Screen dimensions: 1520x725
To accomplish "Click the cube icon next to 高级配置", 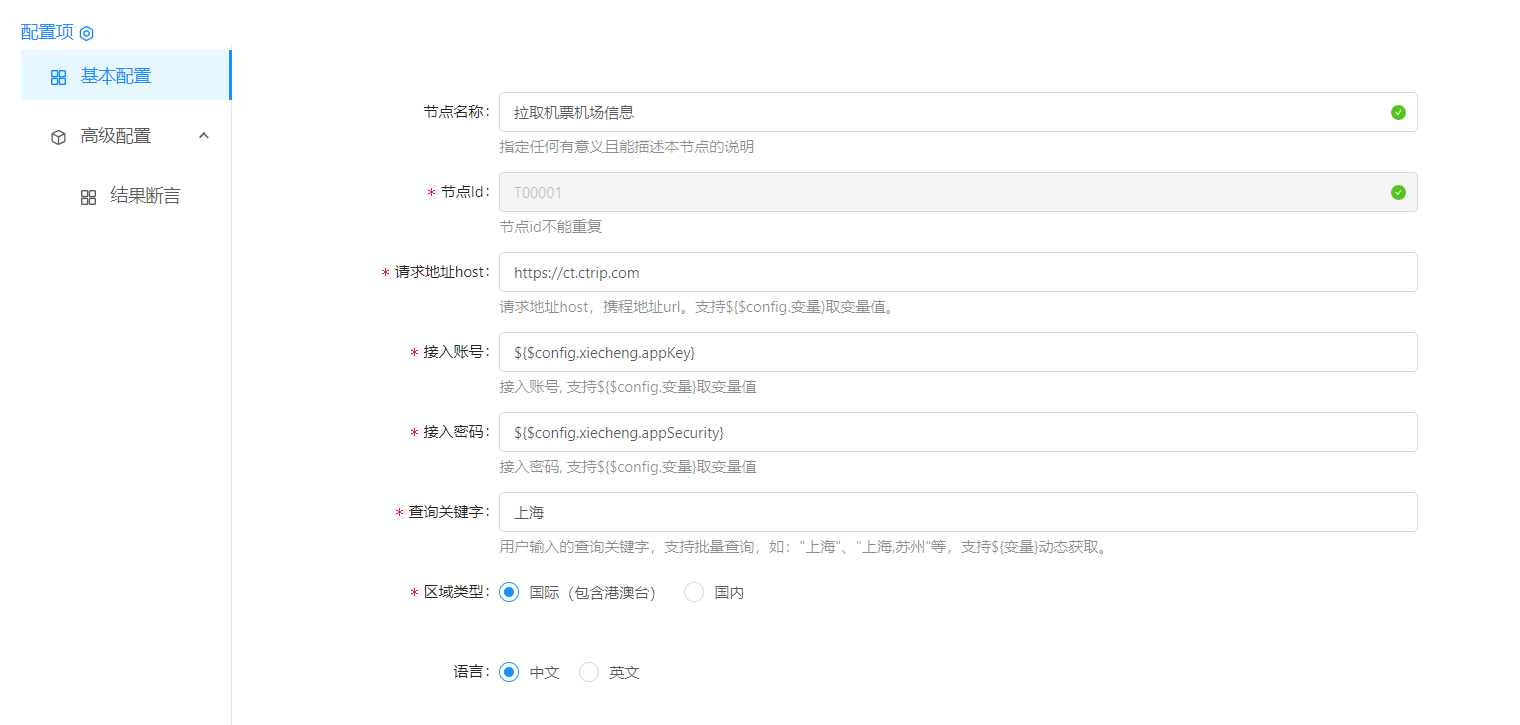I will tap(58, 137).
